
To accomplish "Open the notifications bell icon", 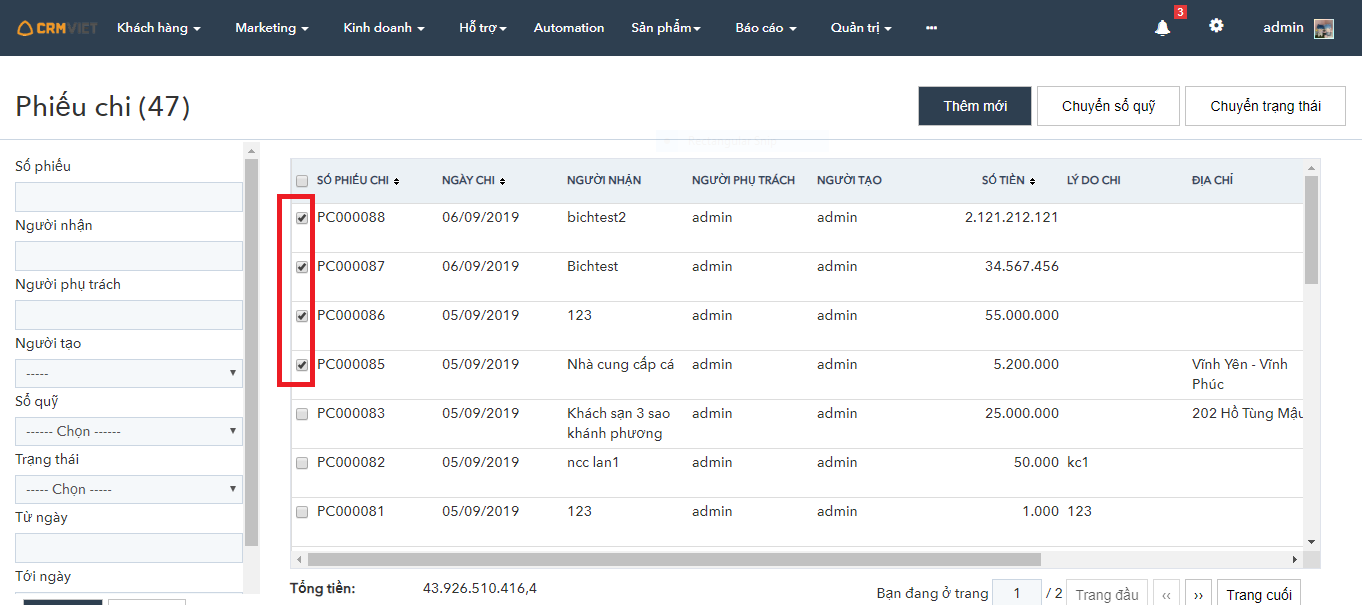I will tap(1162, 28).
